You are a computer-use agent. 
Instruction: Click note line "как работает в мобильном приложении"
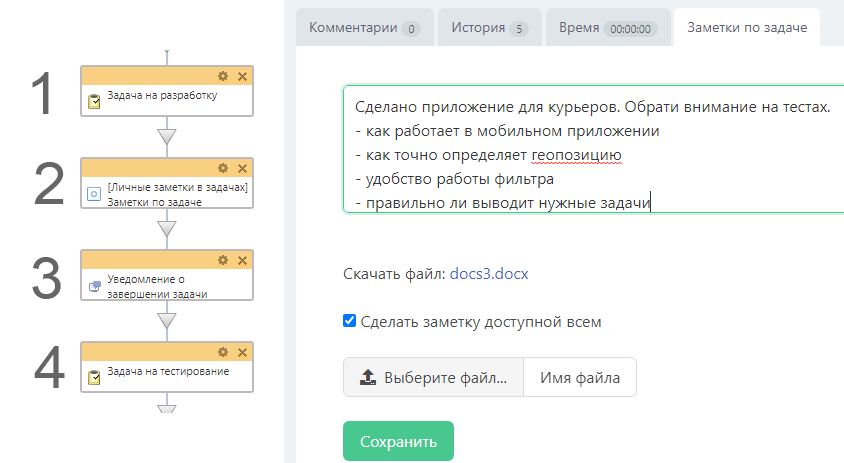512,131
